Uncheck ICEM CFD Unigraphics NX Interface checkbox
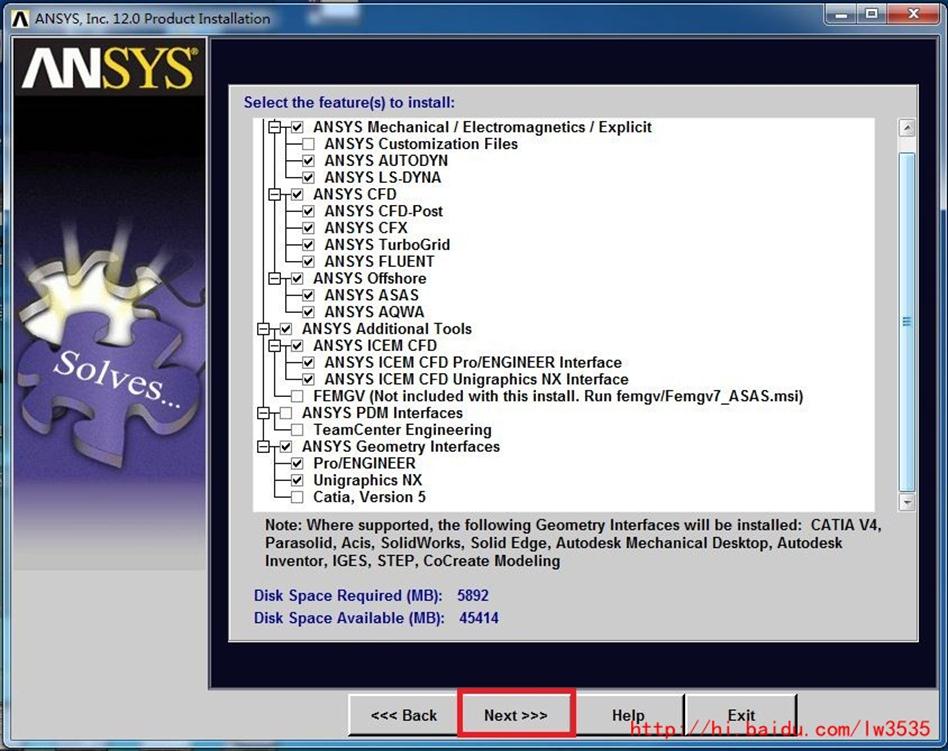Screen dimensions: 948x751 (308, 379)
